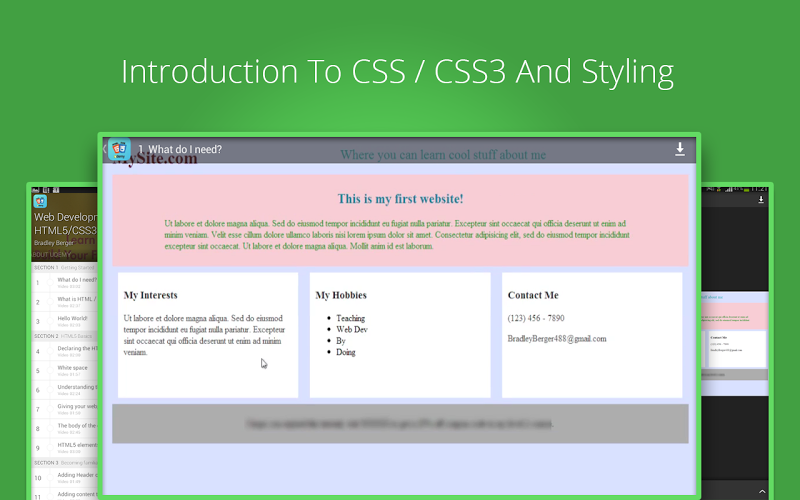Open lecture 10 'Adding Header c...'
Screen dimensions: 800x500
tap(64, 478)
